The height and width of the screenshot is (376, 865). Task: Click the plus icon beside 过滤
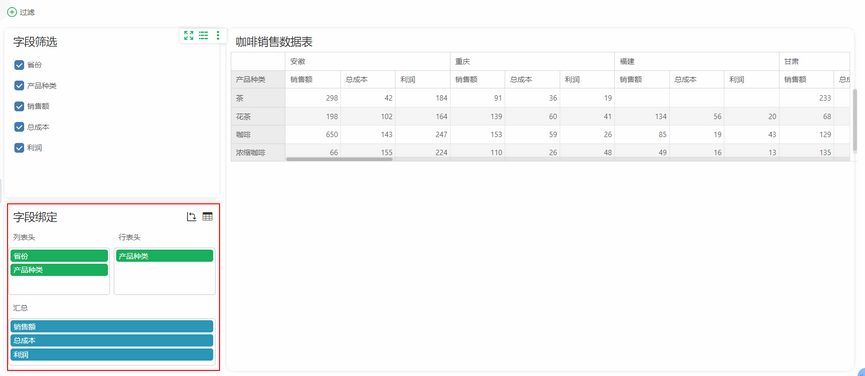pos(12,12)
